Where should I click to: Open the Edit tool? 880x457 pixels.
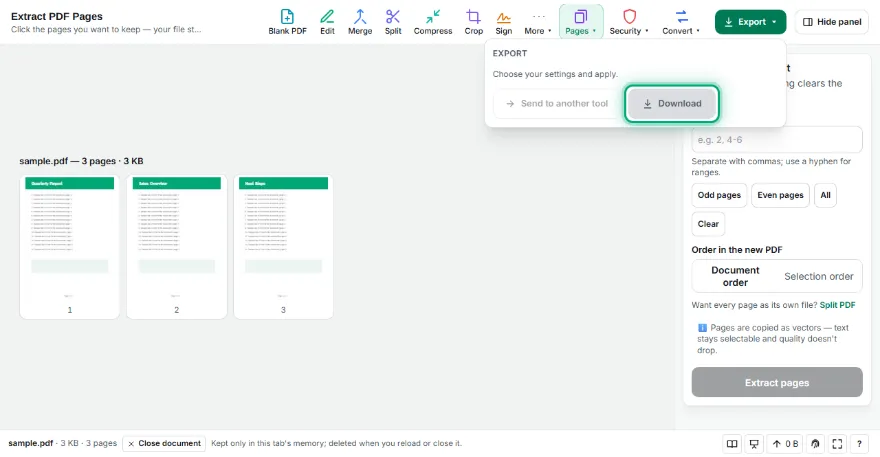[327, 22]
